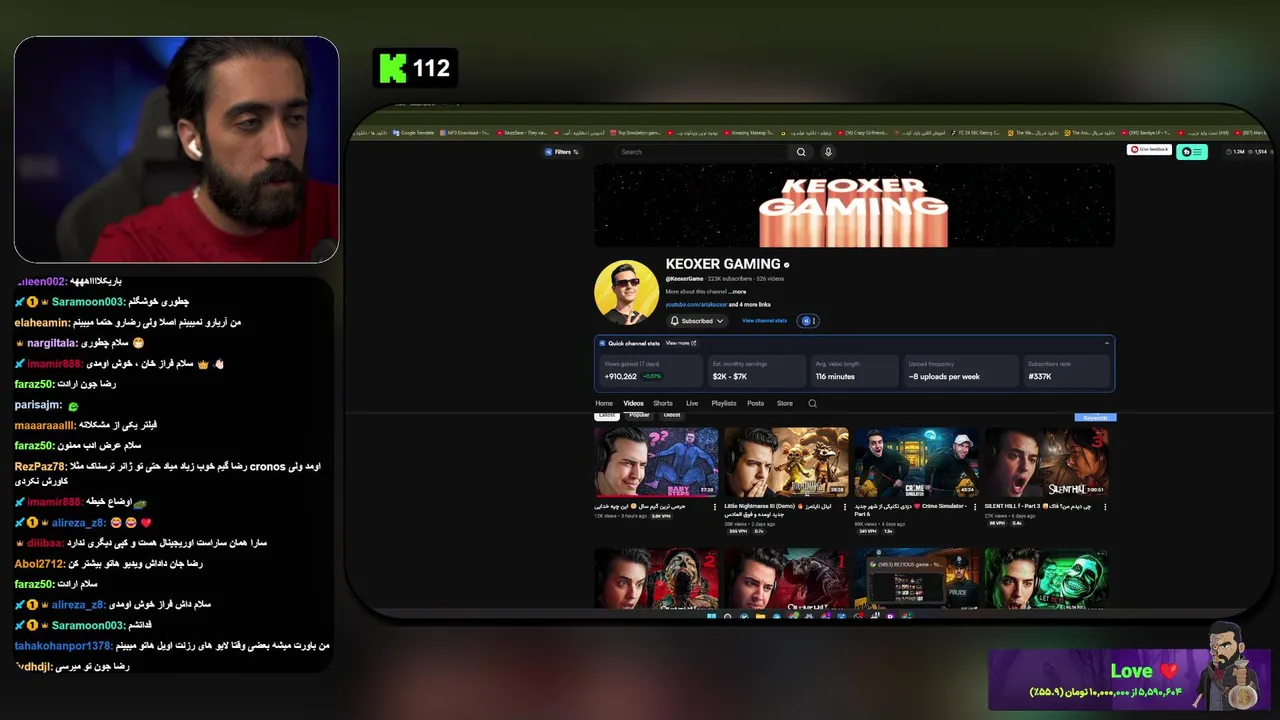Select the Latest sort chip
This screenshot has width=1280, height=720.
[x=607, y=415]
